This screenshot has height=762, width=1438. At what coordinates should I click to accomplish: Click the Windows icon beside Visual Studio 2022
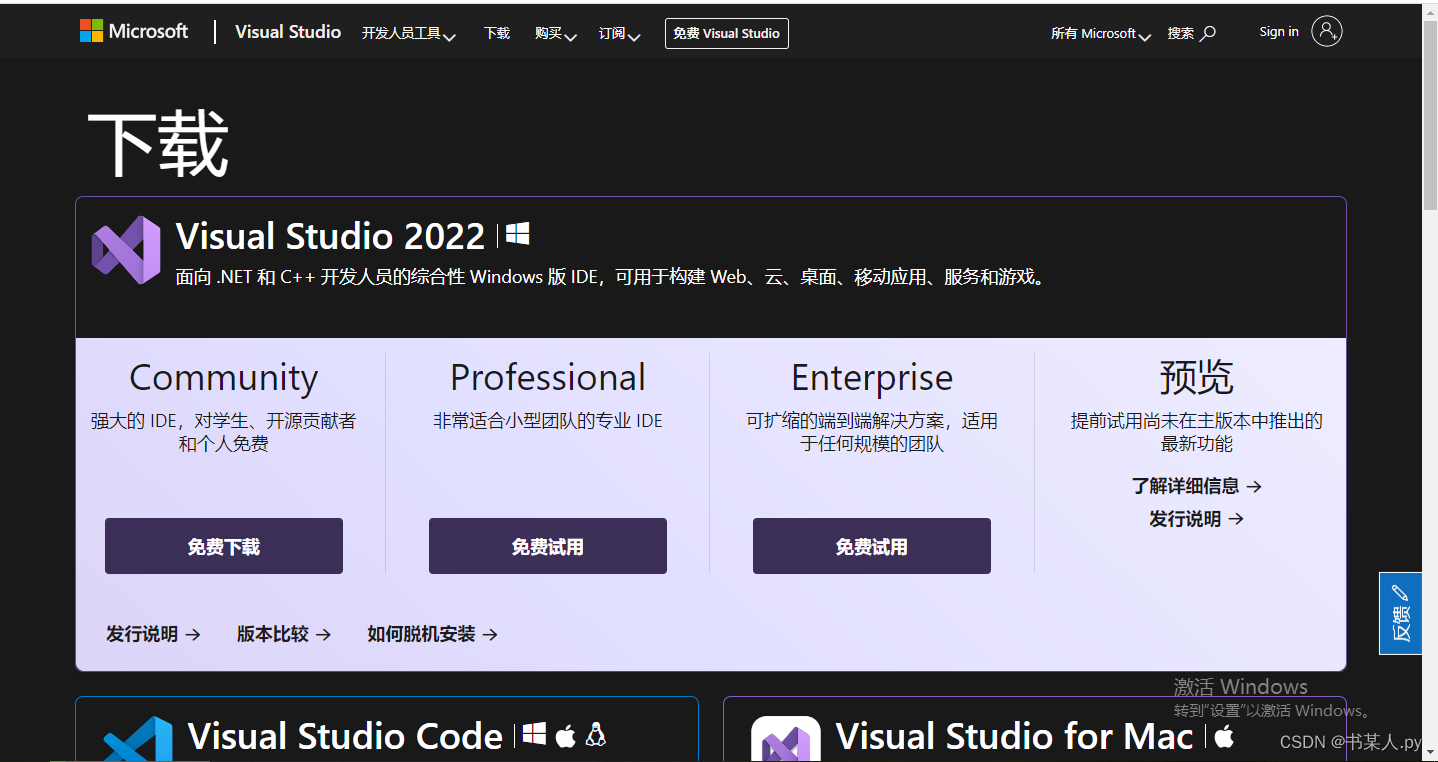pos(517,235)
